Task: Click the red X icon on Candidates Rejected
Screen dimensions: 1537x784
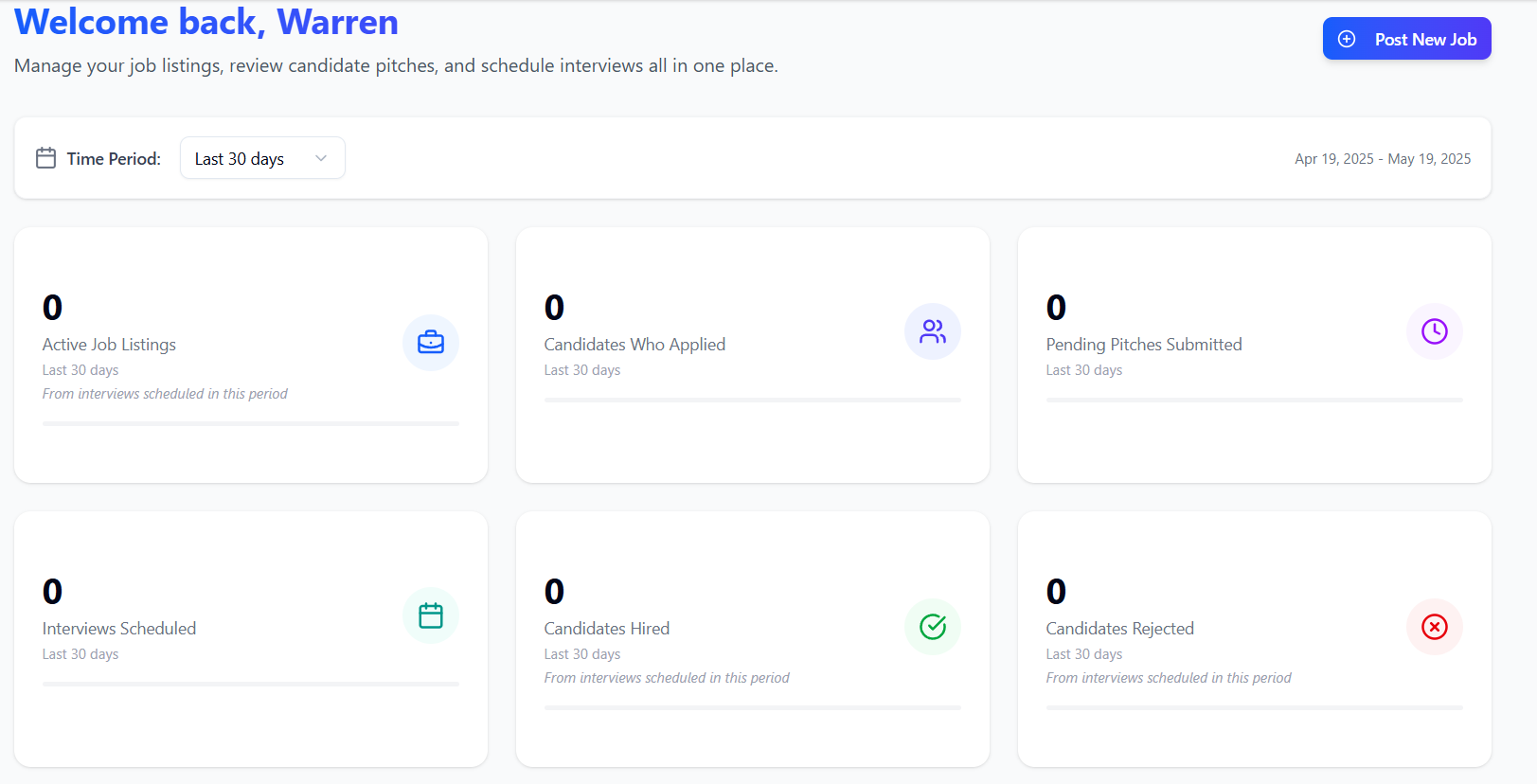Action: 1435,626
